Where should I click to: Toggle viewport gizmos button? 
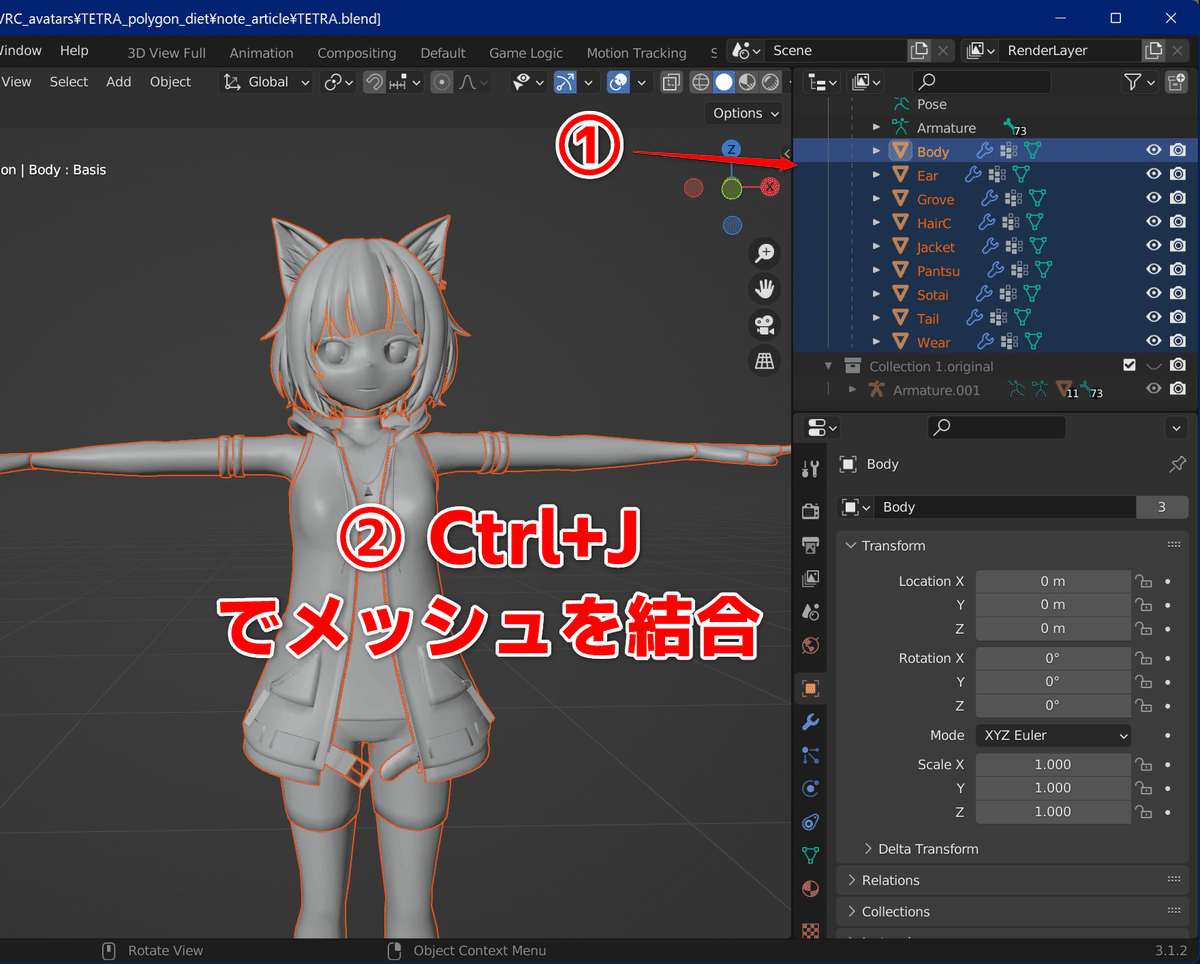point(566,82)
